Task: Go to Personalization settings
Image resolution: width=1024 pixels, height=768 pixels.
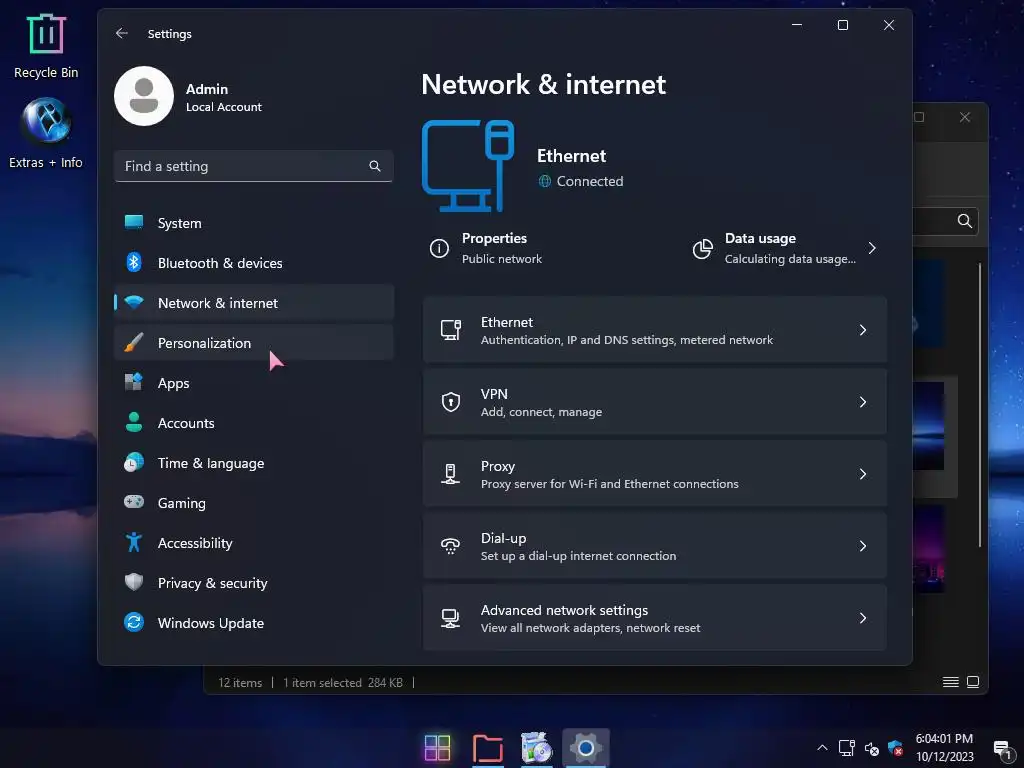Action: (x=253, y=342)
